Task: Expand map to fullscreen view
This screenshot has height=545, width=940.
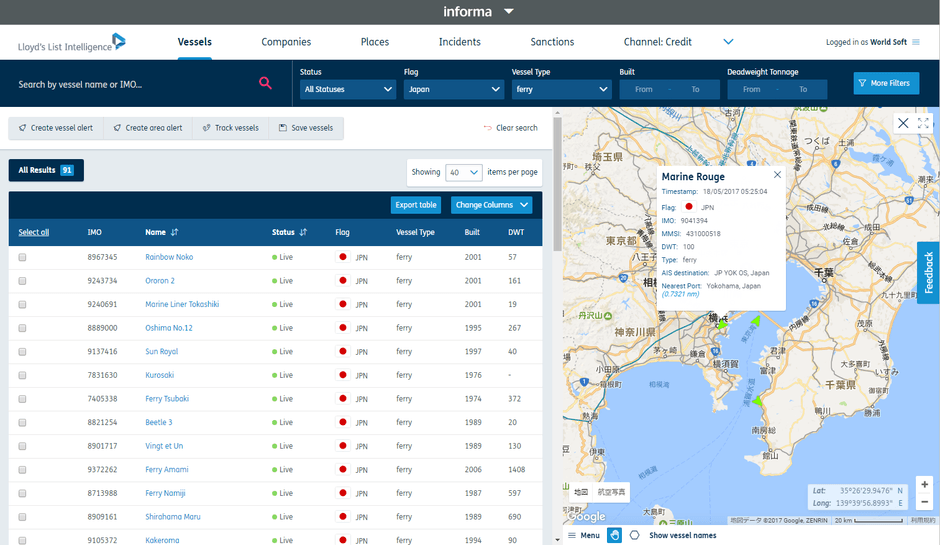Action: pos(923,123)
